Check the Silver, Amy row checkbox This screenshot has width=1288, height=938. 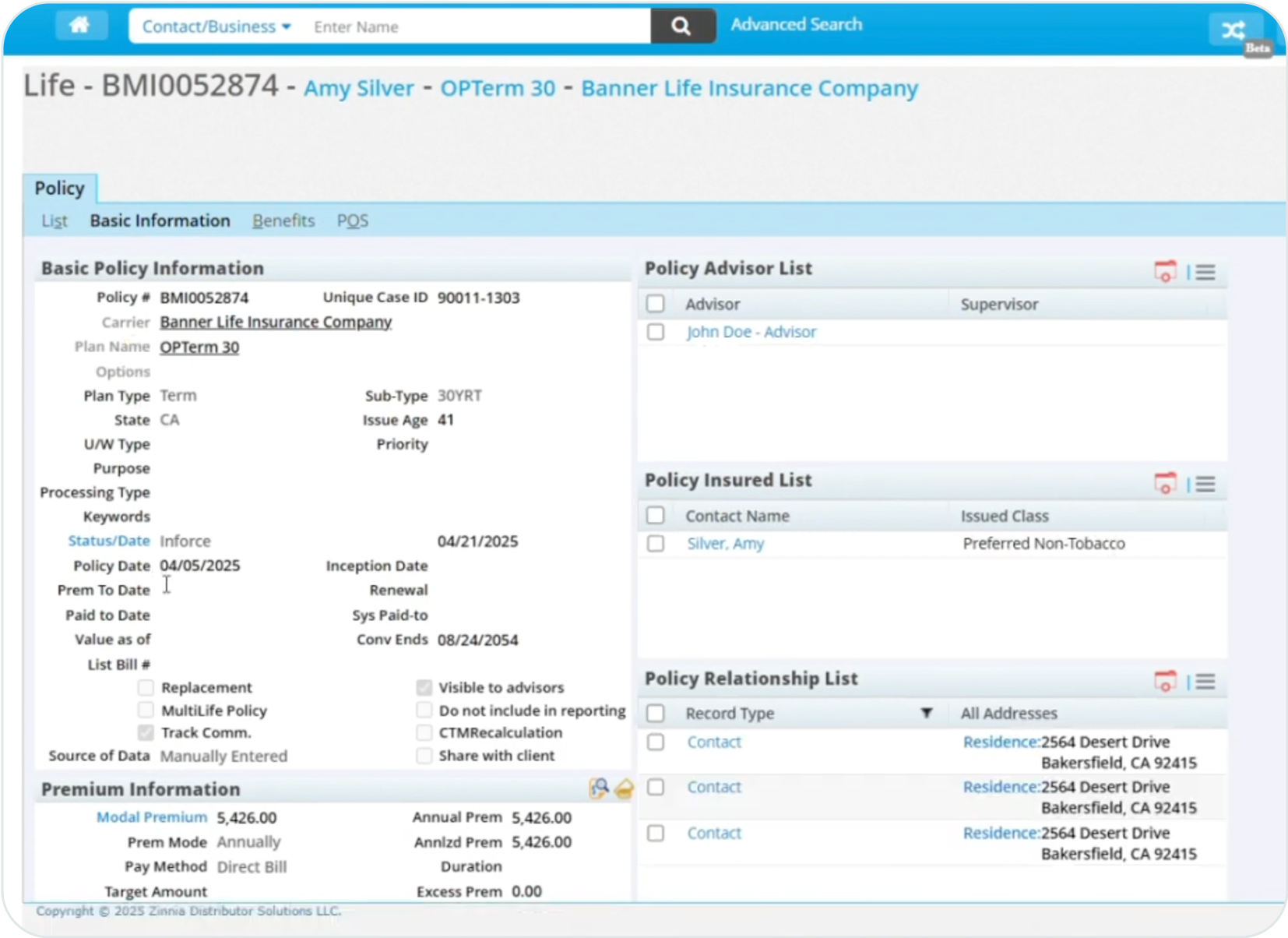click(656, 544)
